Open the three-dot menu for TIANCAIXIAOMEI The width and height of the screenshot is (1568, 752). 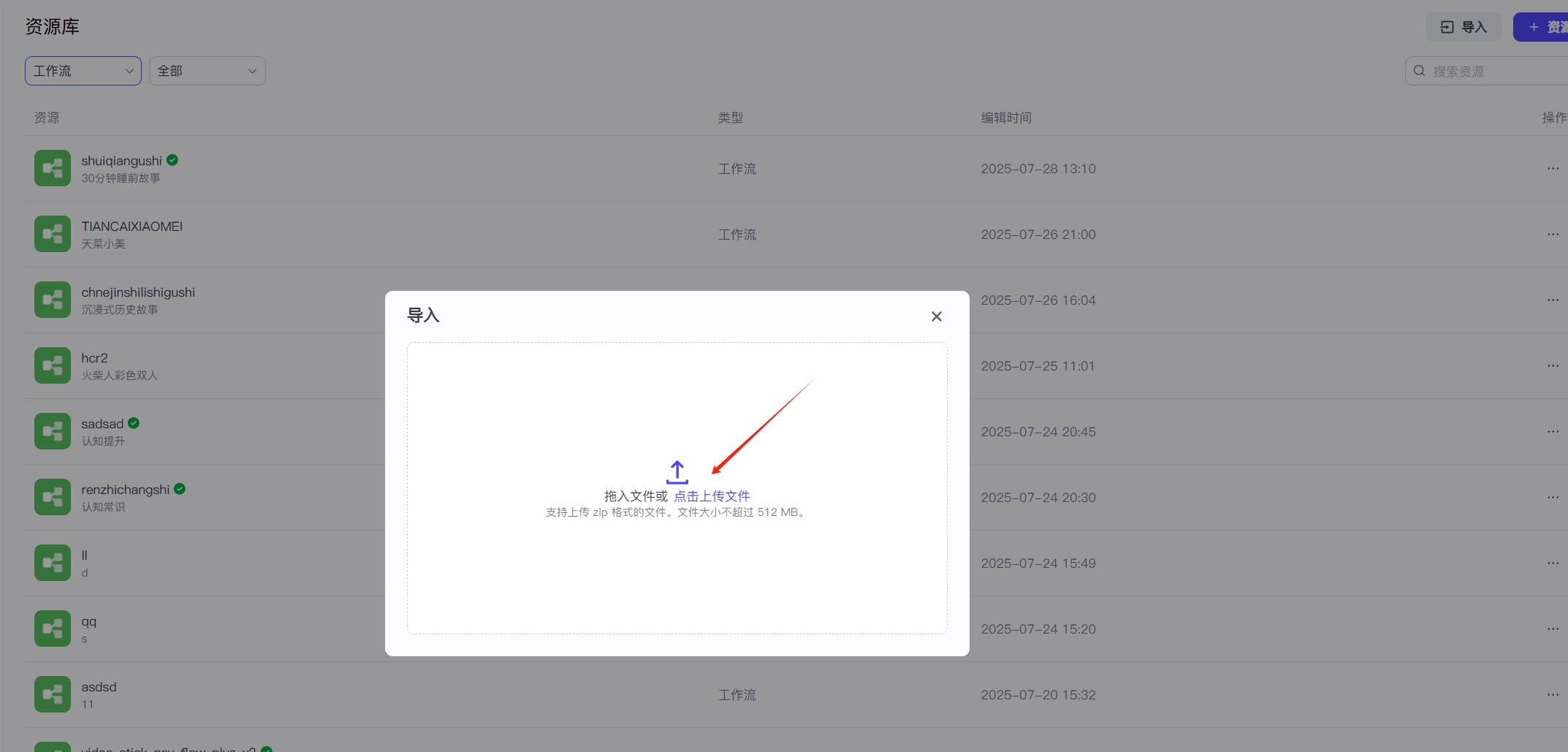pos(1553,235)
